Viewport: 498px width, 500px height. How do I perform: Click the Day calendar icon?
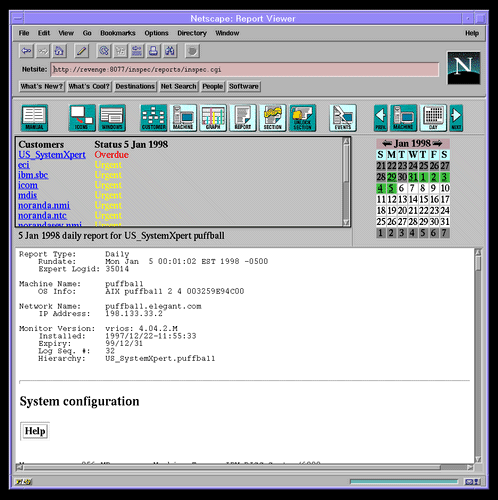point(433,118)
